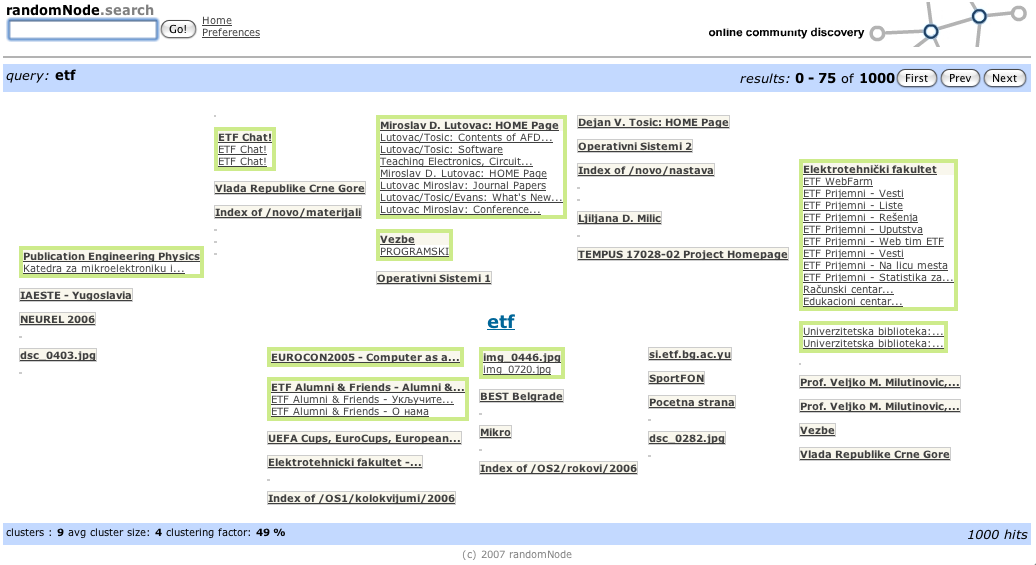Open Index of /novo/materijali result

coord(288,212)
